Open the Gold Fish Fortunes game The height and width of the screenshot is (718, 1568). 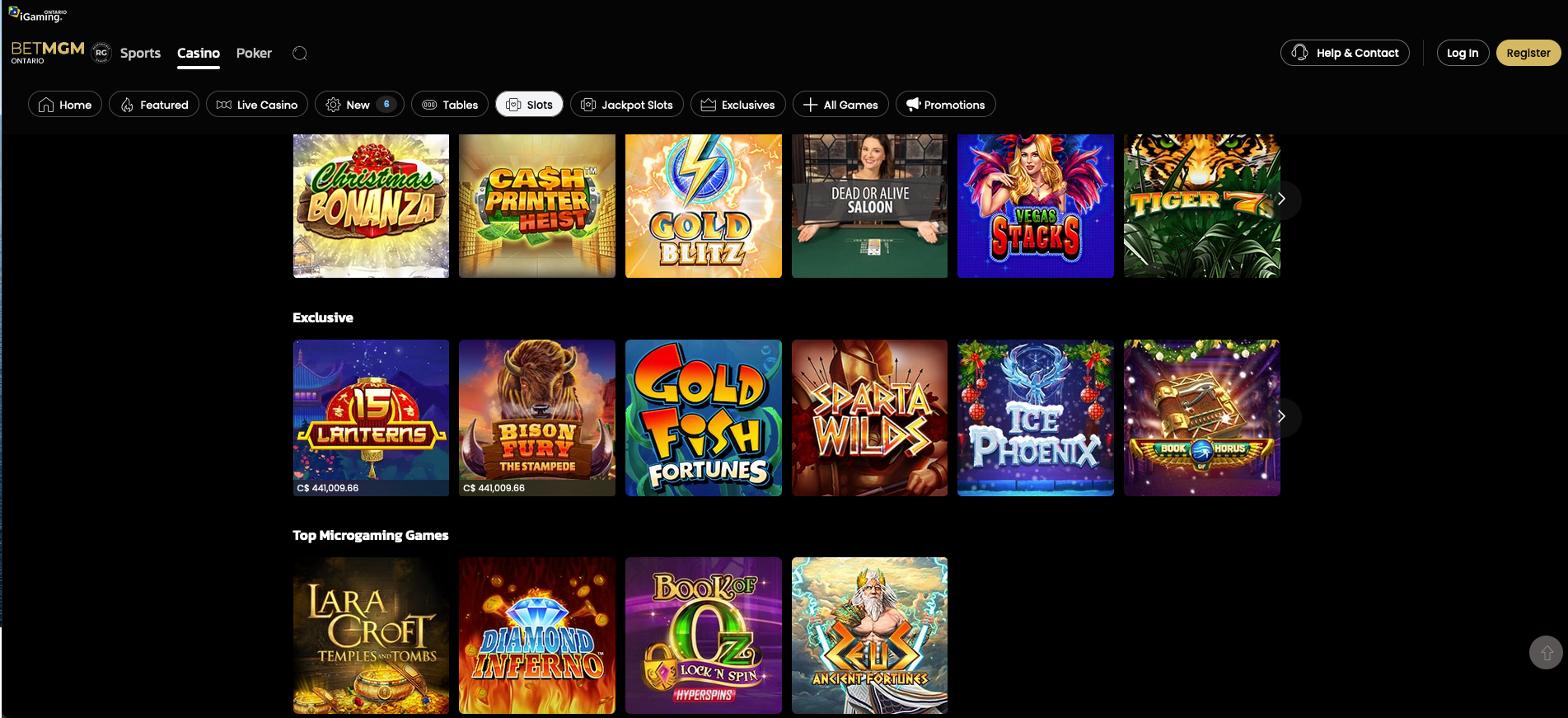click(x=704, y=418)
